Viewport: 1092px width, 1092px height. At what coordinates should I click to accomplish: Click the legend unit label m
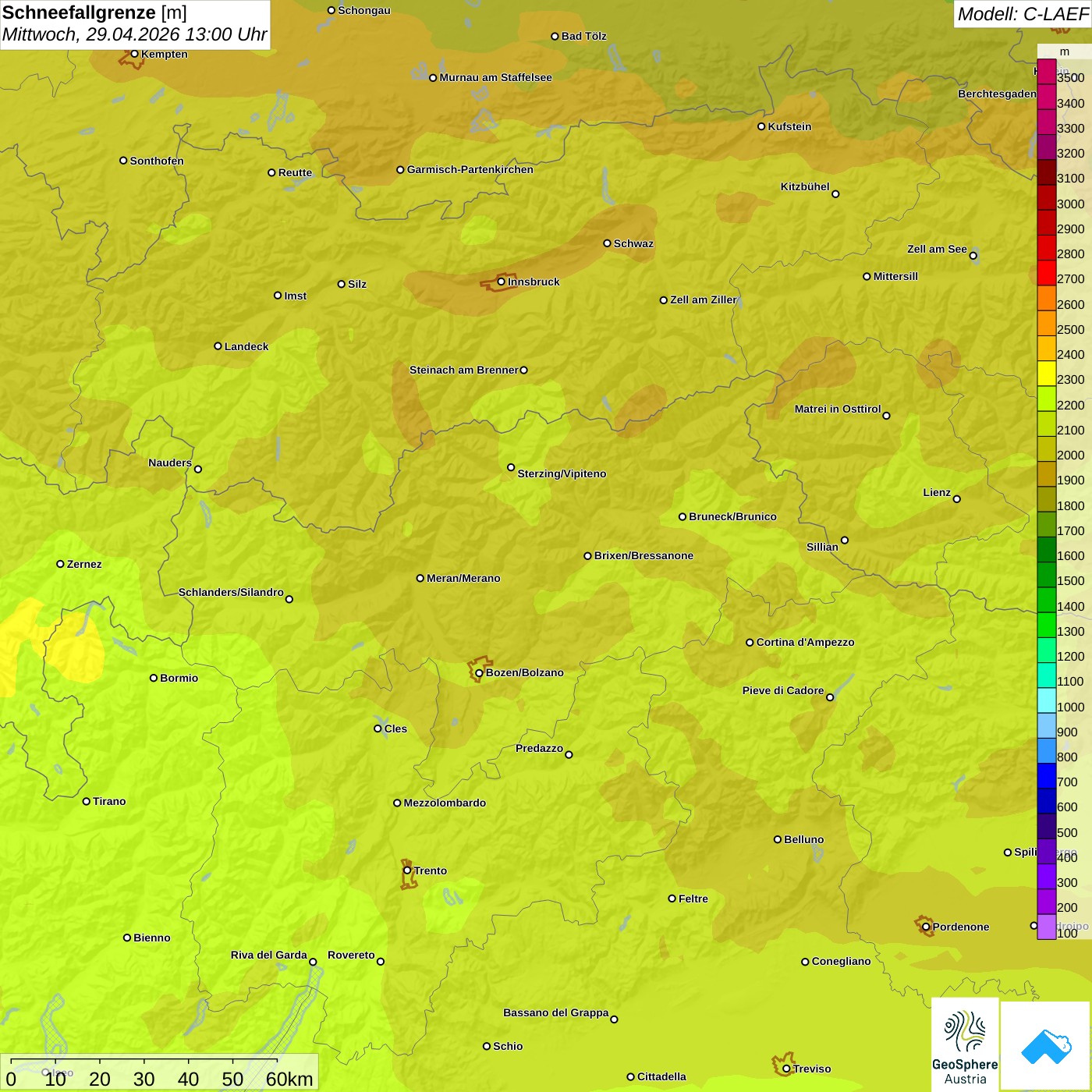pos(1065,51)
